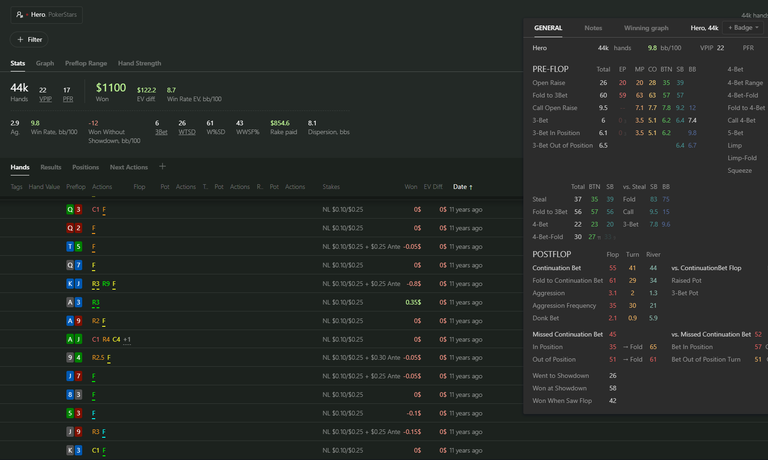The width and height of the screenshot is (768, 460).
Task: Click the Won When Saw Flop label
Action: click(x=562, y=401)
